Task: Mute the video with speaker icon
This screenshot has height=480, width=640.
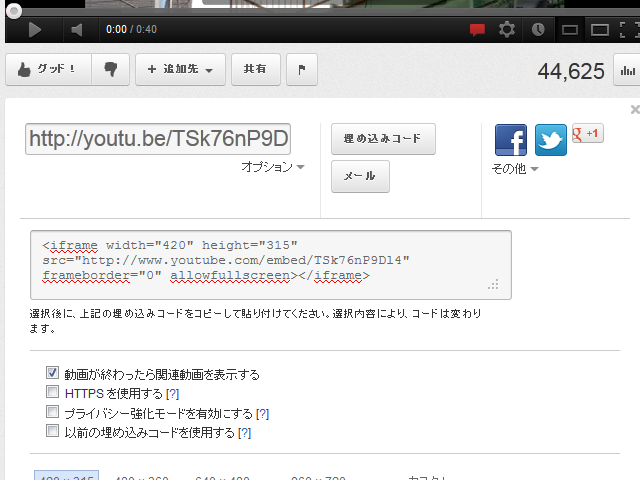Action: (77, 30)
